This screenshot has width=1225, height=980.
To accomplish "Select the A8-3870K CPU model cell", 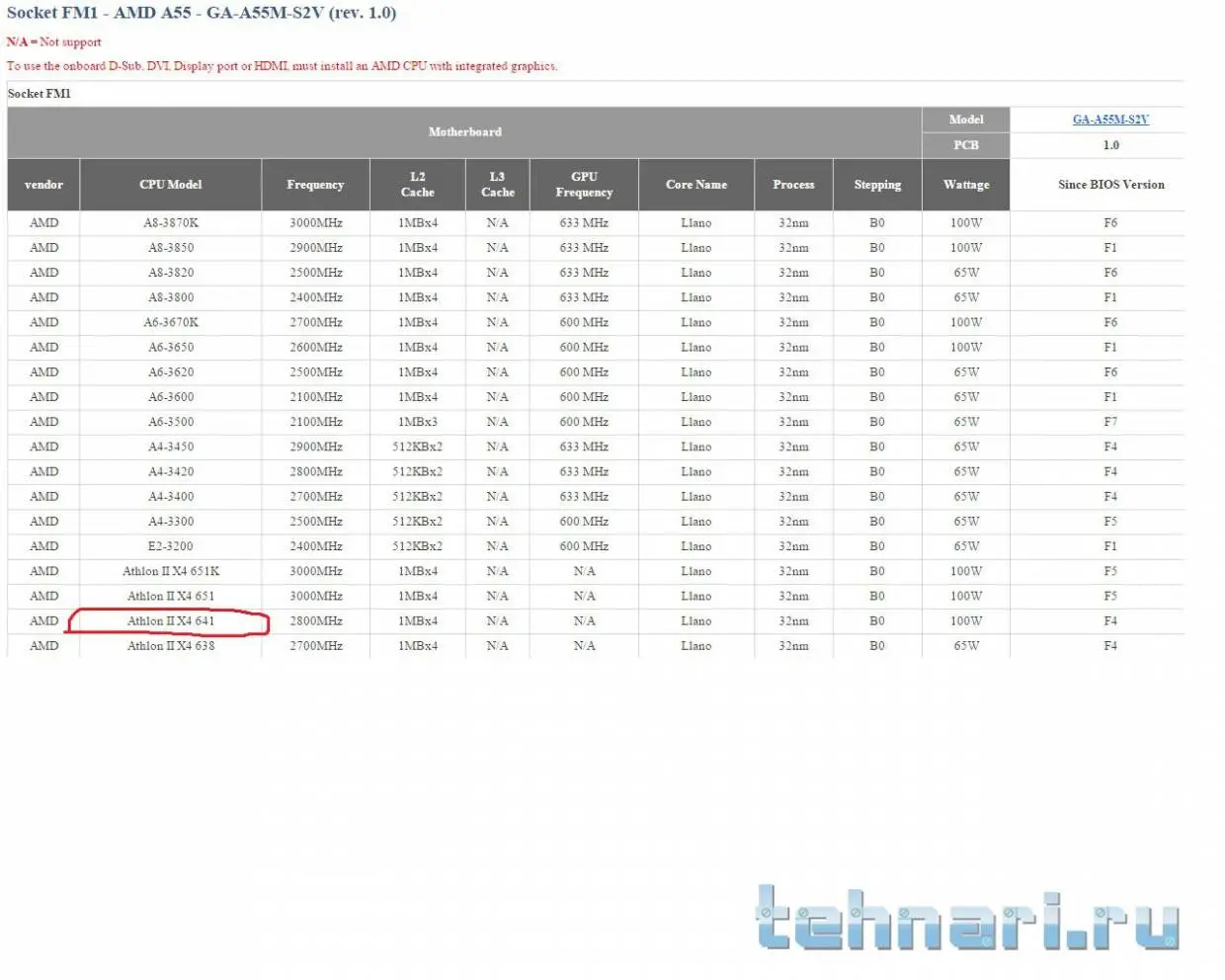I will pos(171,223).
